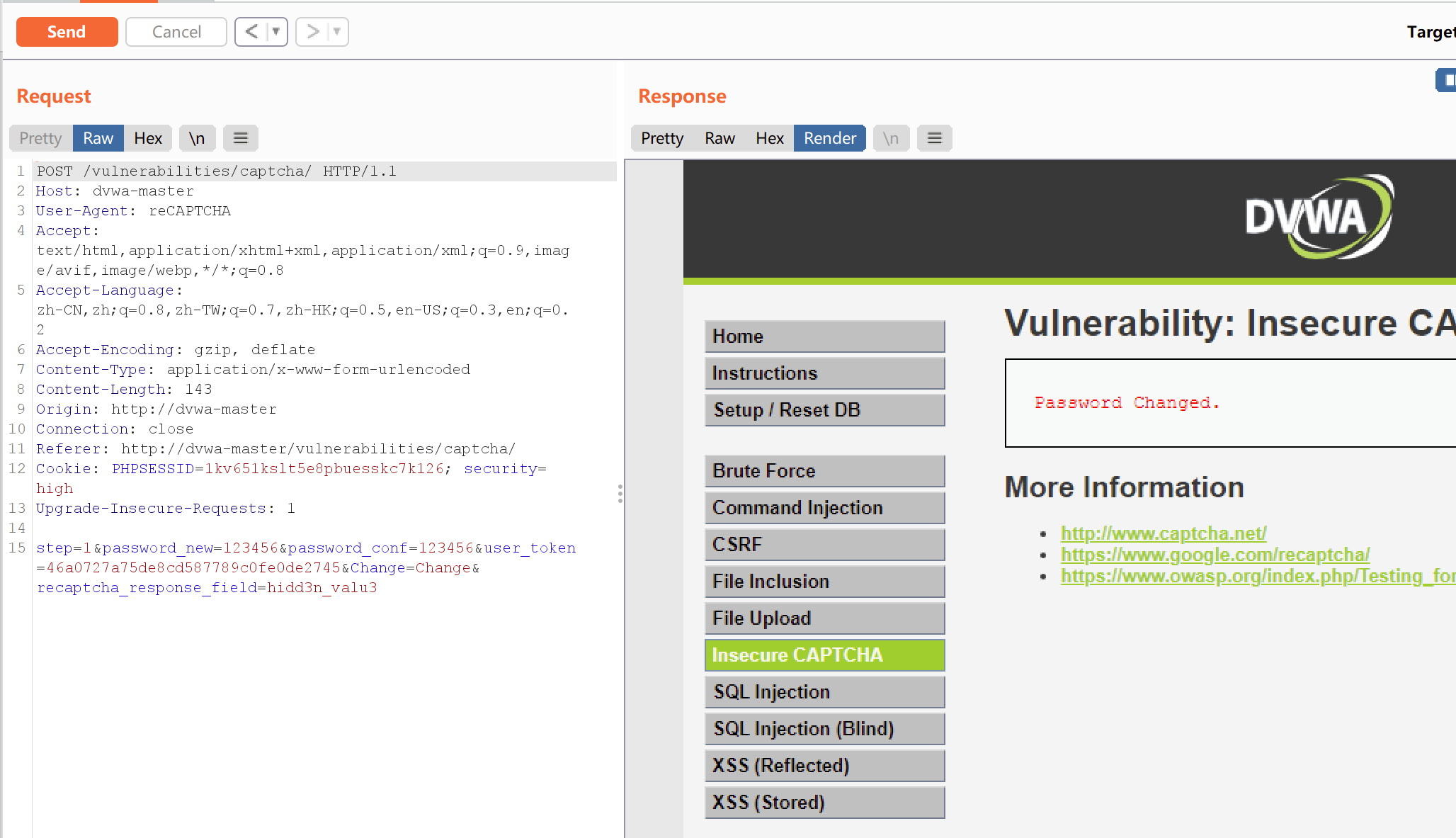
Task: Click the forward history arrow icon
Action: click(x=312, y=32)
